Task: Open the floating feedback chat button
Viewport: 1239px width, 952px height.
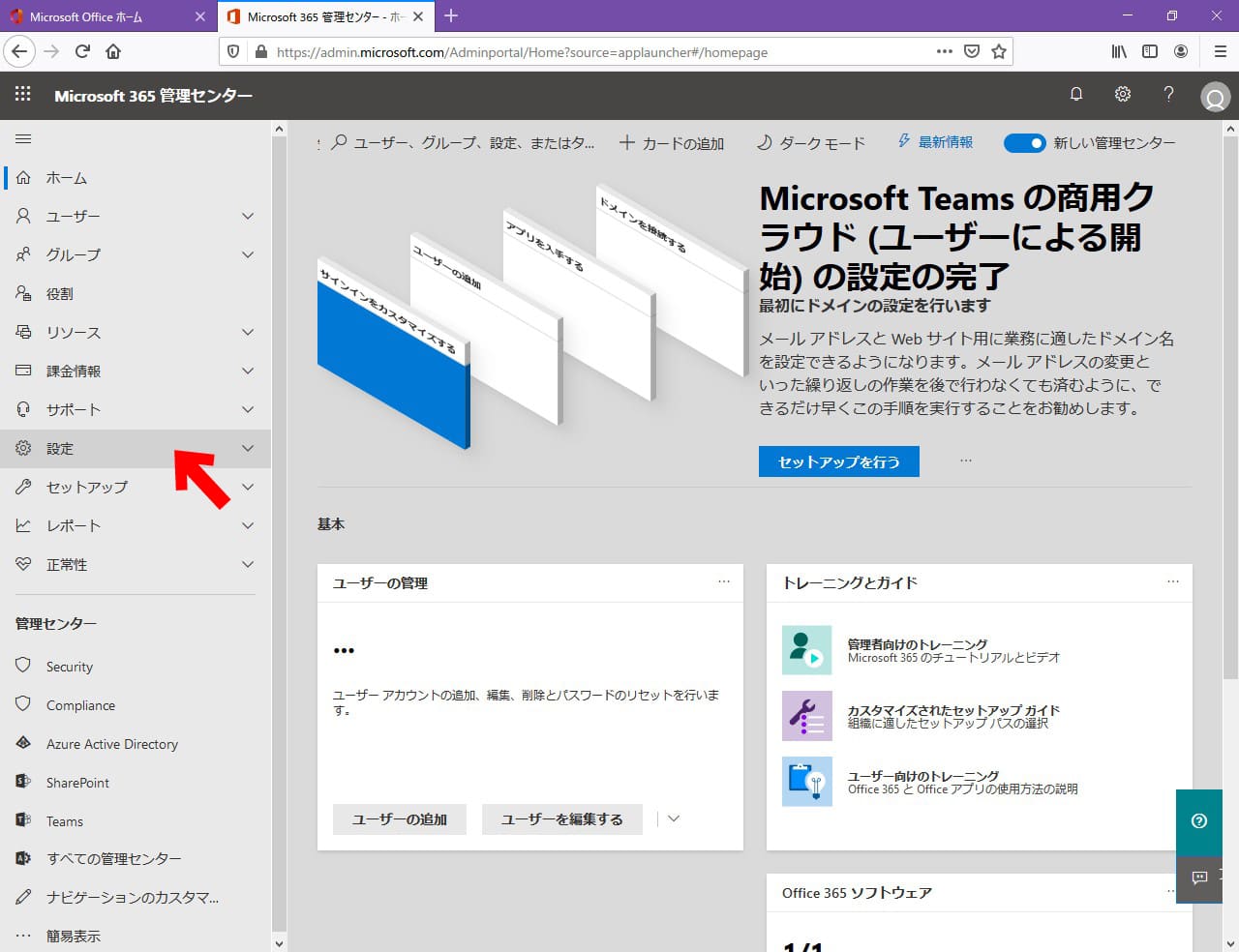Action: [1199, 878]
